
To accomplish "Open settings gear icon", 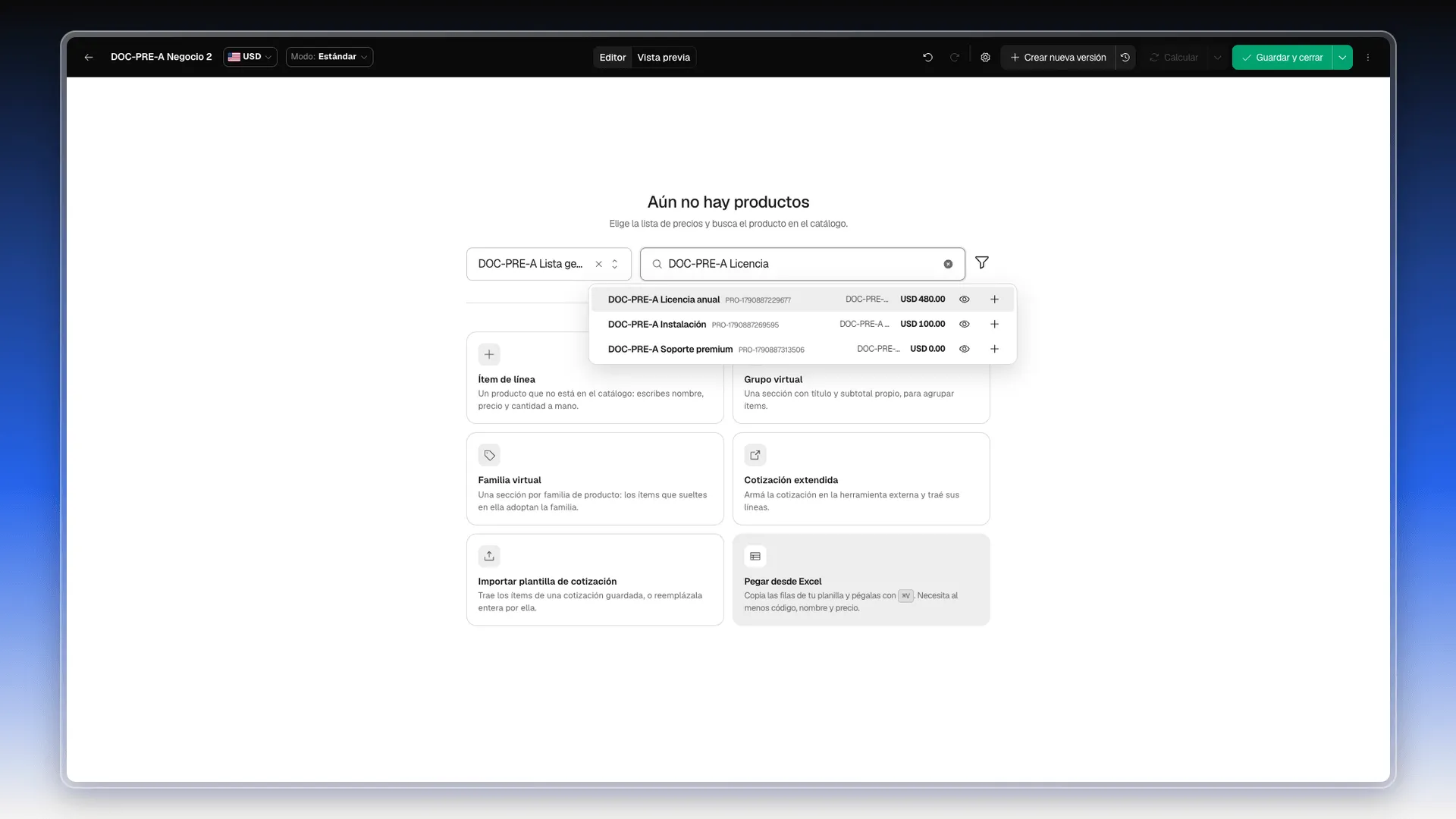I will (x=985, y=57).
